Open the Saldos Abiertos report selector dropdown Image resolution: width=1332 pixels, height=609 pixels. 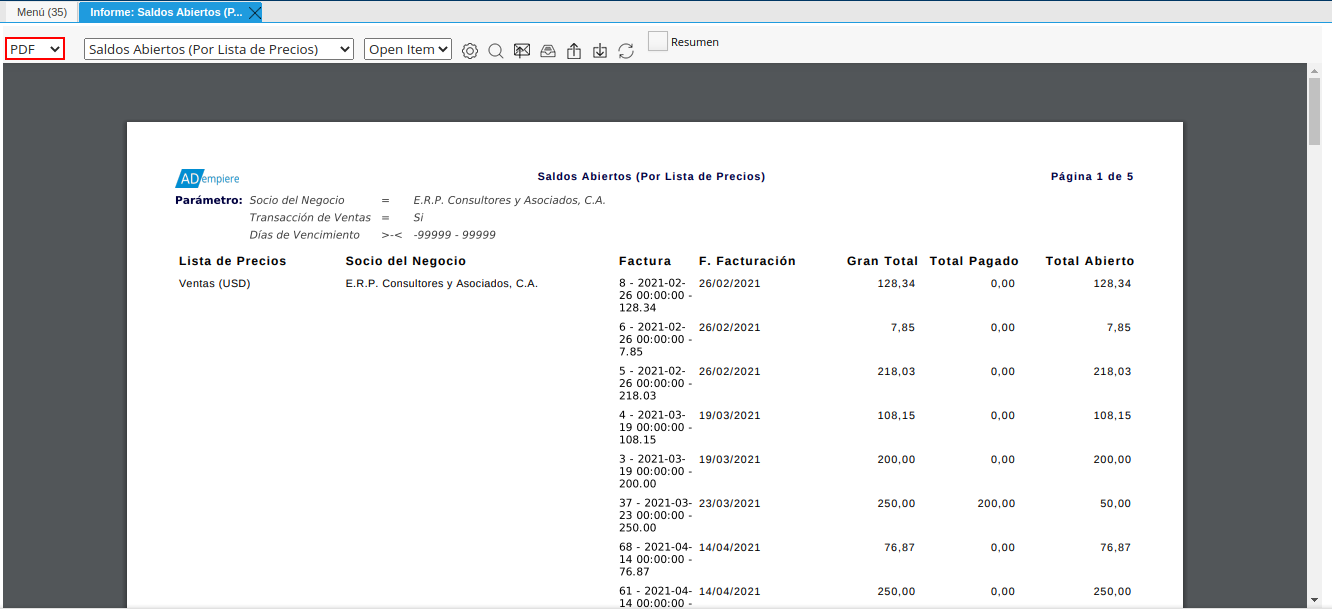[219, 49]
